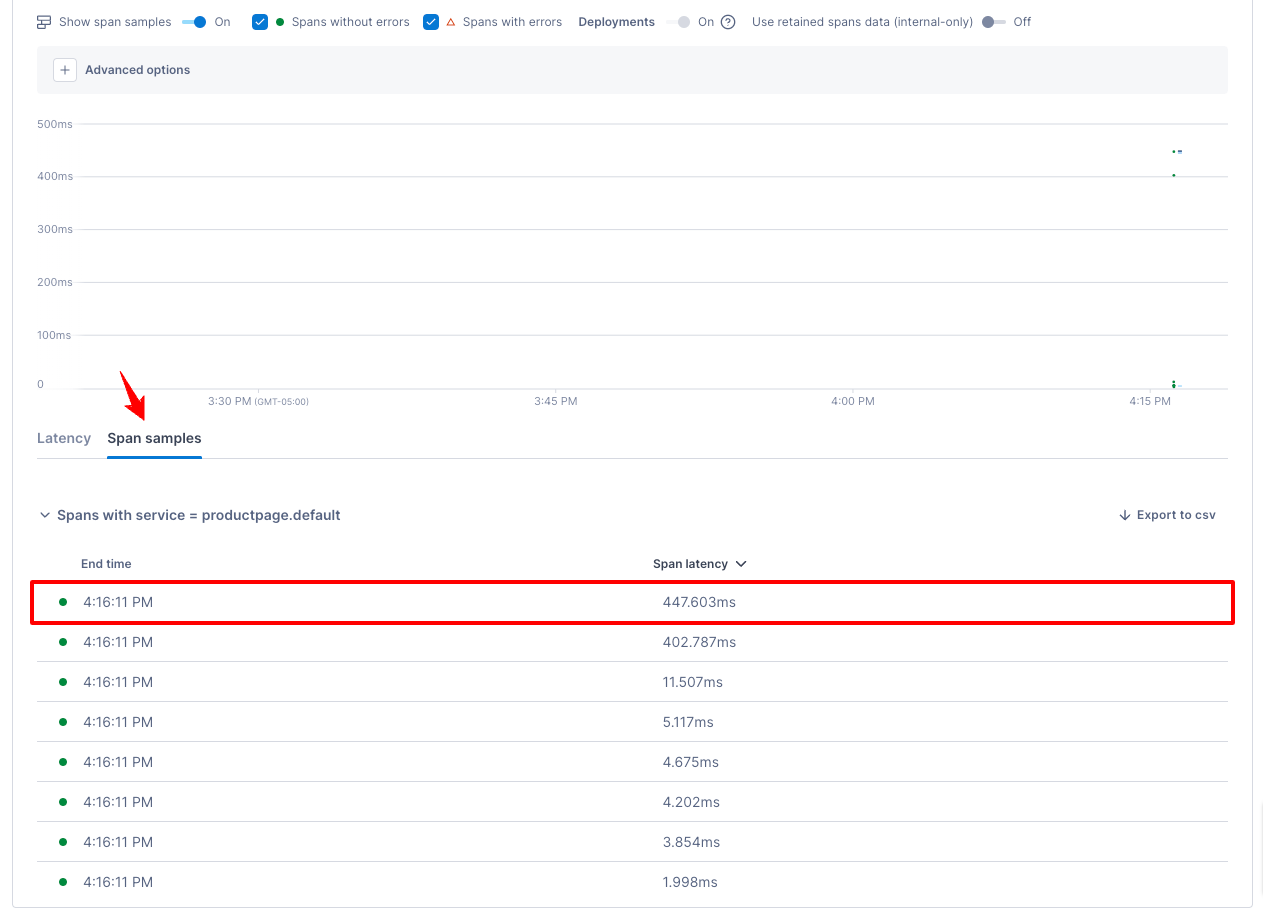Uncheck the Spans with errors checkbox
This screenshot has width=1263, height=919.
431,22
